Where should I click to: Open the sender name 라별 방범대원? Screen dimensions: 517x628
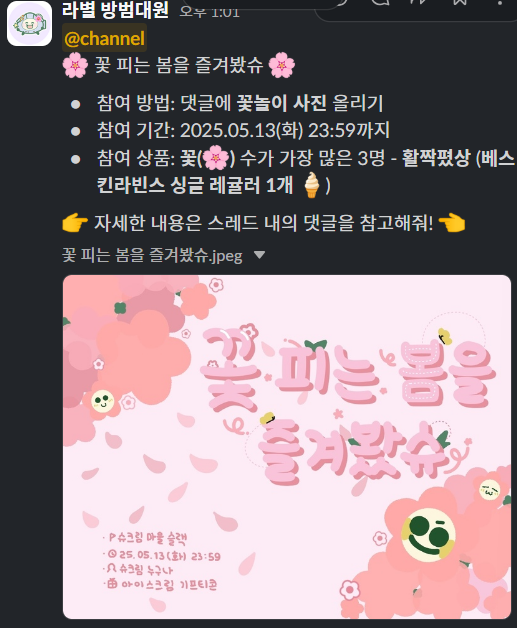(115, 10)
